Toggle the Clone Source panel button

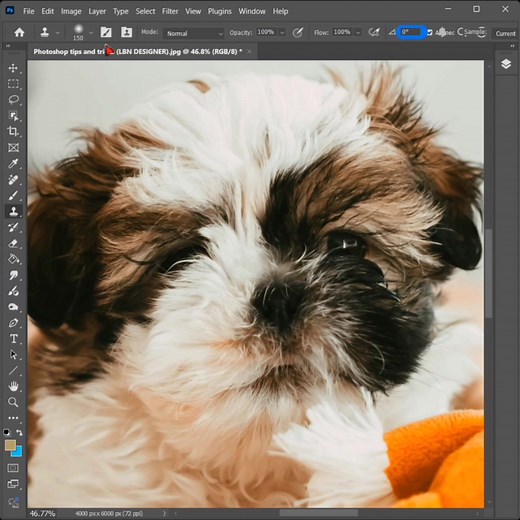(126, 32)
